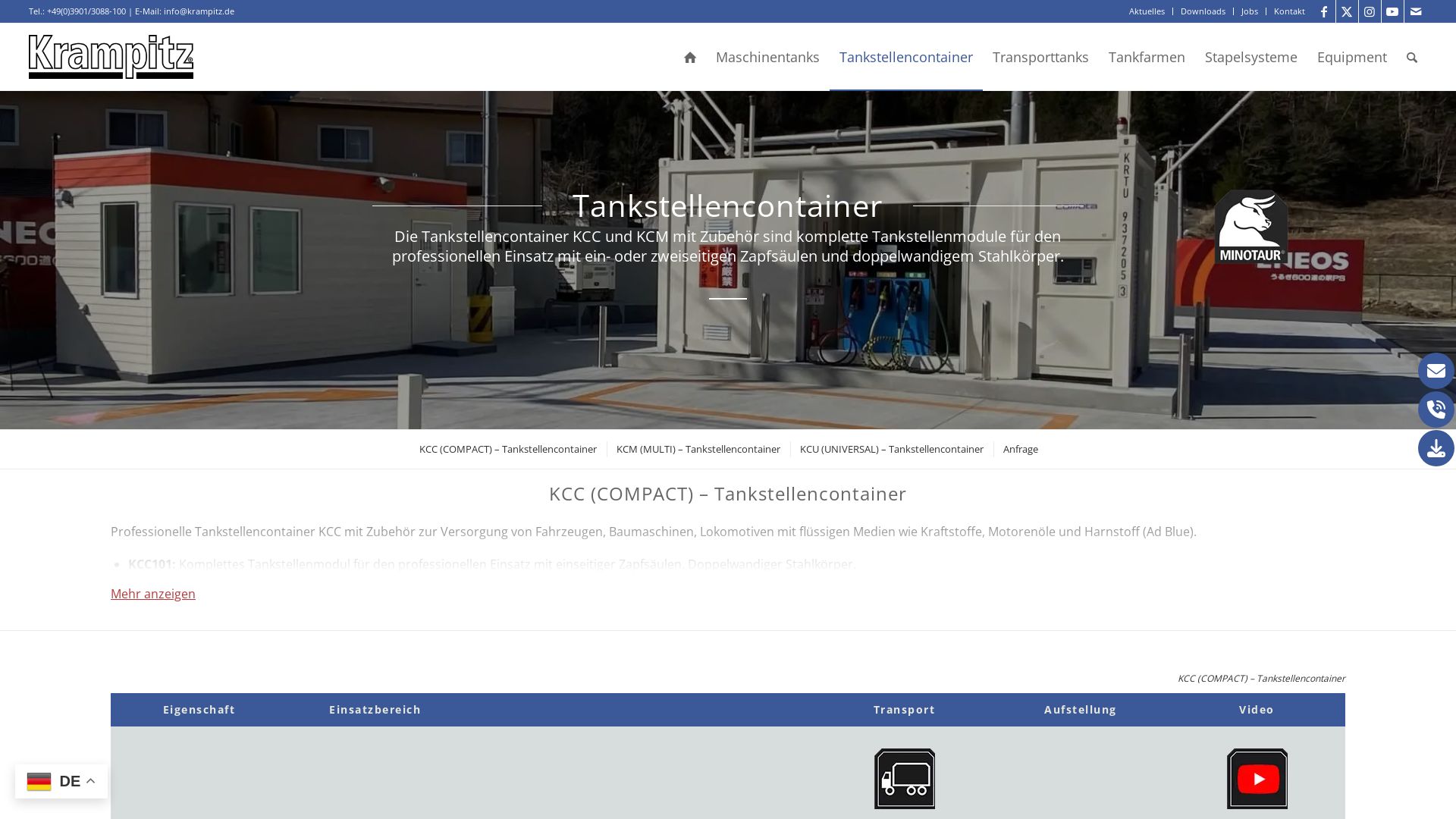1456x819 pixels.
Task: Click the Aufstellung column header
Action: pyautogui.click(x=1080, y=710)
